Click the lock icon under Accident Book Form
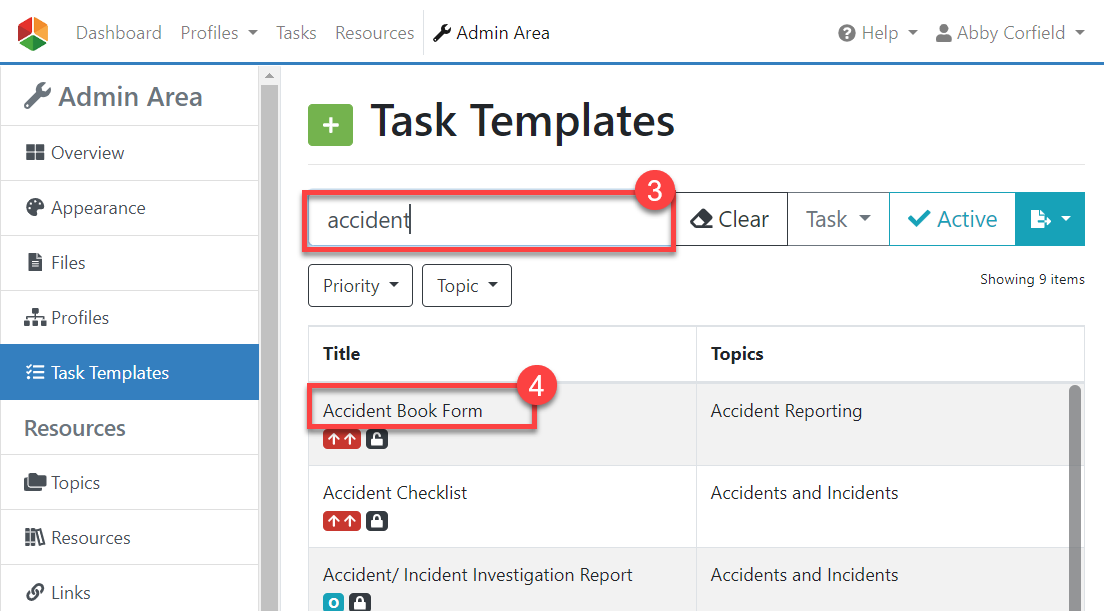This screenshot has width=1104, height=611. point(377,439)
